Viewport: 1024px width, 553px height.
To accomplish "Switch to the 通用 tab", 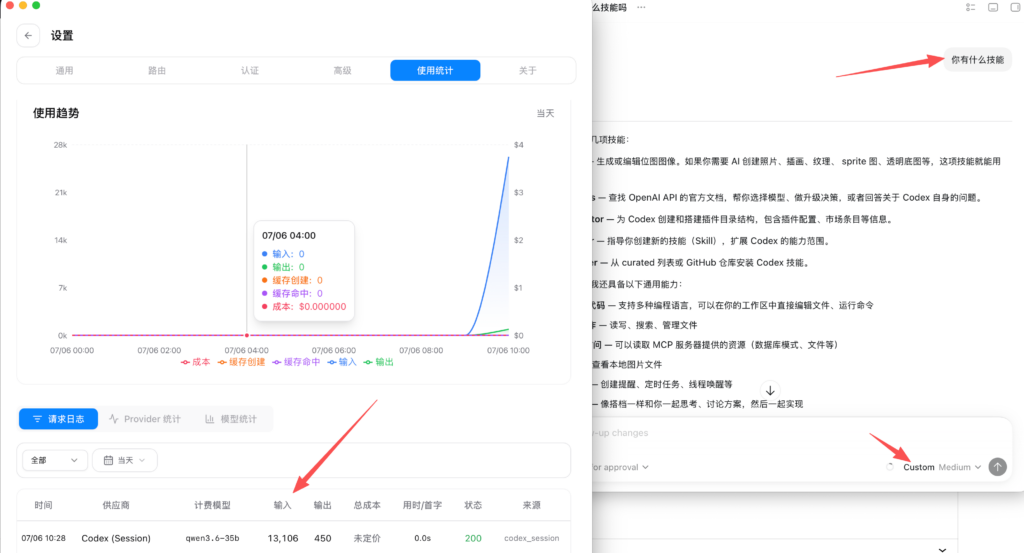I will pyautogui.click(x=64, y=71).
